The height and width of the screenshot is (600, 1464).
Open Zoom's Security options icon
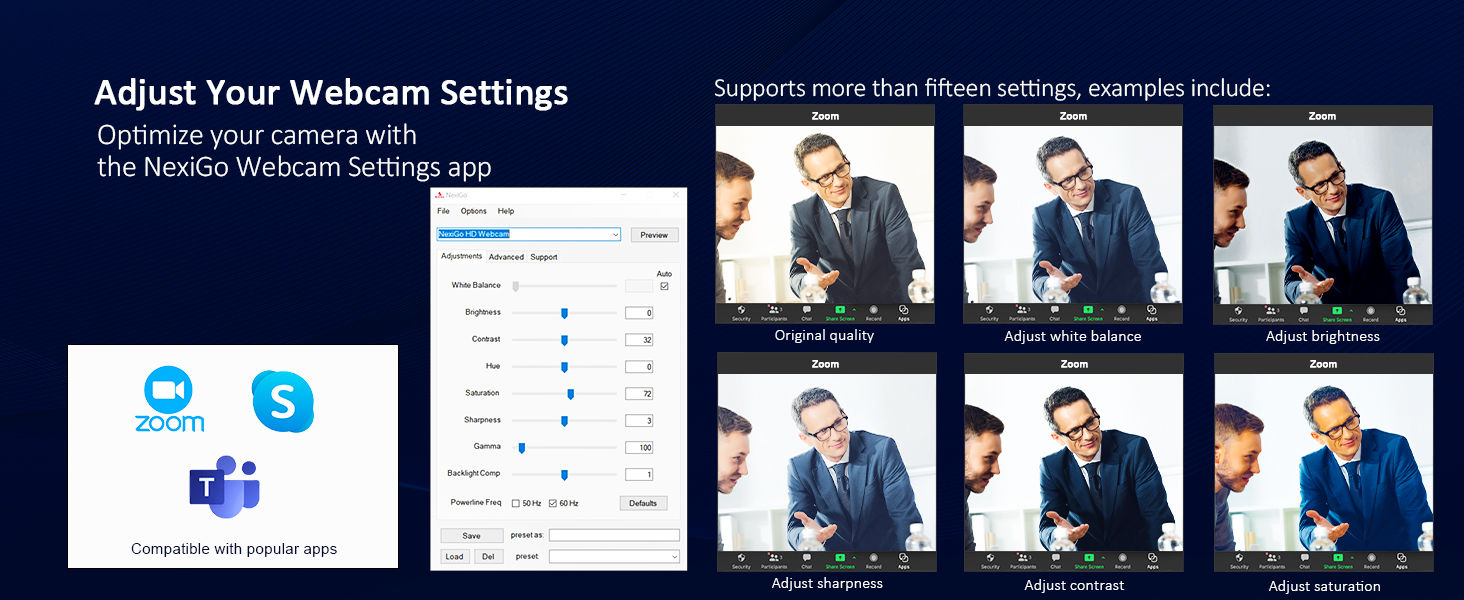click(x=740, y=309)
